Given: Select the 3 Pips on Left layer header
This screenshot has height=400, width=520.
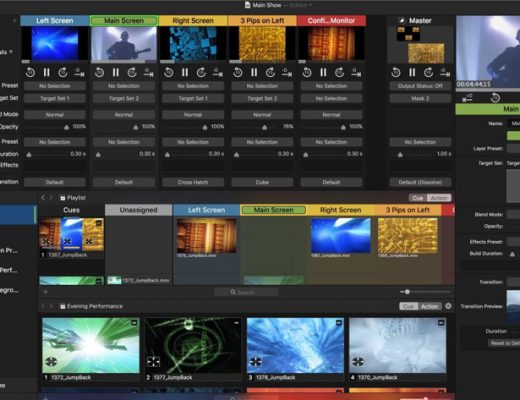Looking at the screenshot, I should [x=262, y=21].
